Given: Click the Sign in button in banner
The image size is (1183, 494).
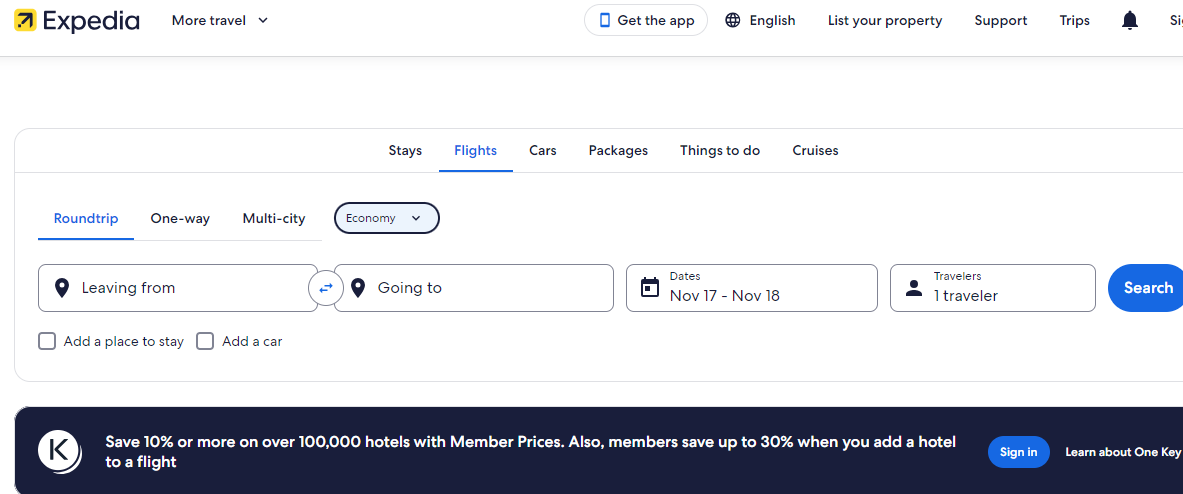Looking at the screenshot, I should click(1018, 452).
